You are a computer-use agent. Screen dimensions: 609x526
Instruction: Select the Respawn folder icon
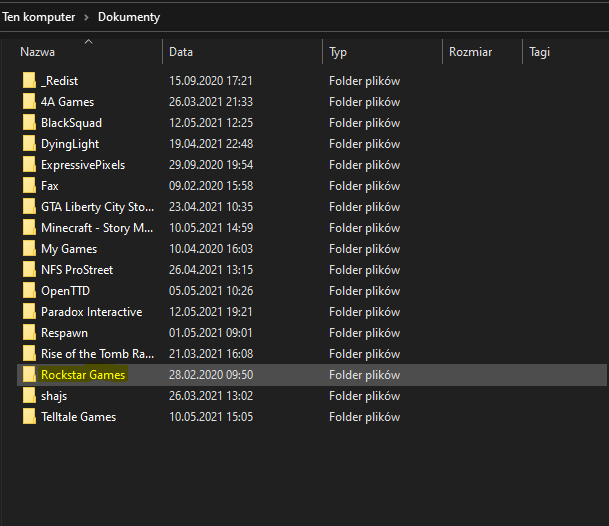pos(29,333)
